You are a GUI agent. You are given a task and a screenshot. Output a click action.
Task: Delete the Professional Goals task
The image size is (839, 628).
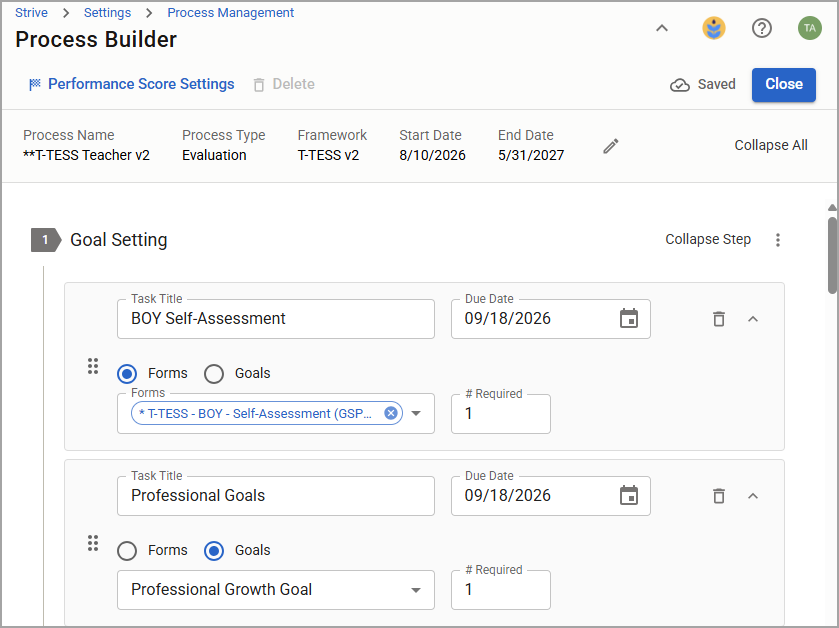click(719, 496)
